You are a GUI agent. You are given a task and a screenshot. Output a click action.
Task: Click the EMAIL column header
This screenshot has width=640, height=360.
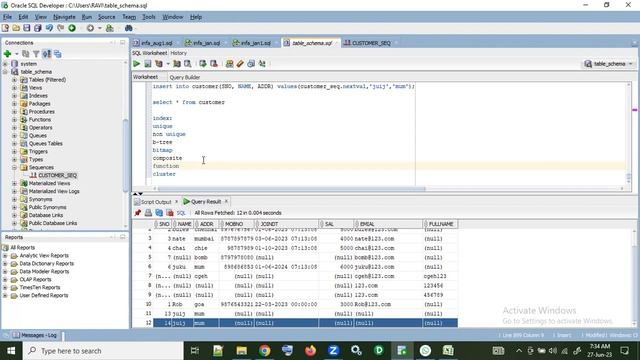pos(389,224)
